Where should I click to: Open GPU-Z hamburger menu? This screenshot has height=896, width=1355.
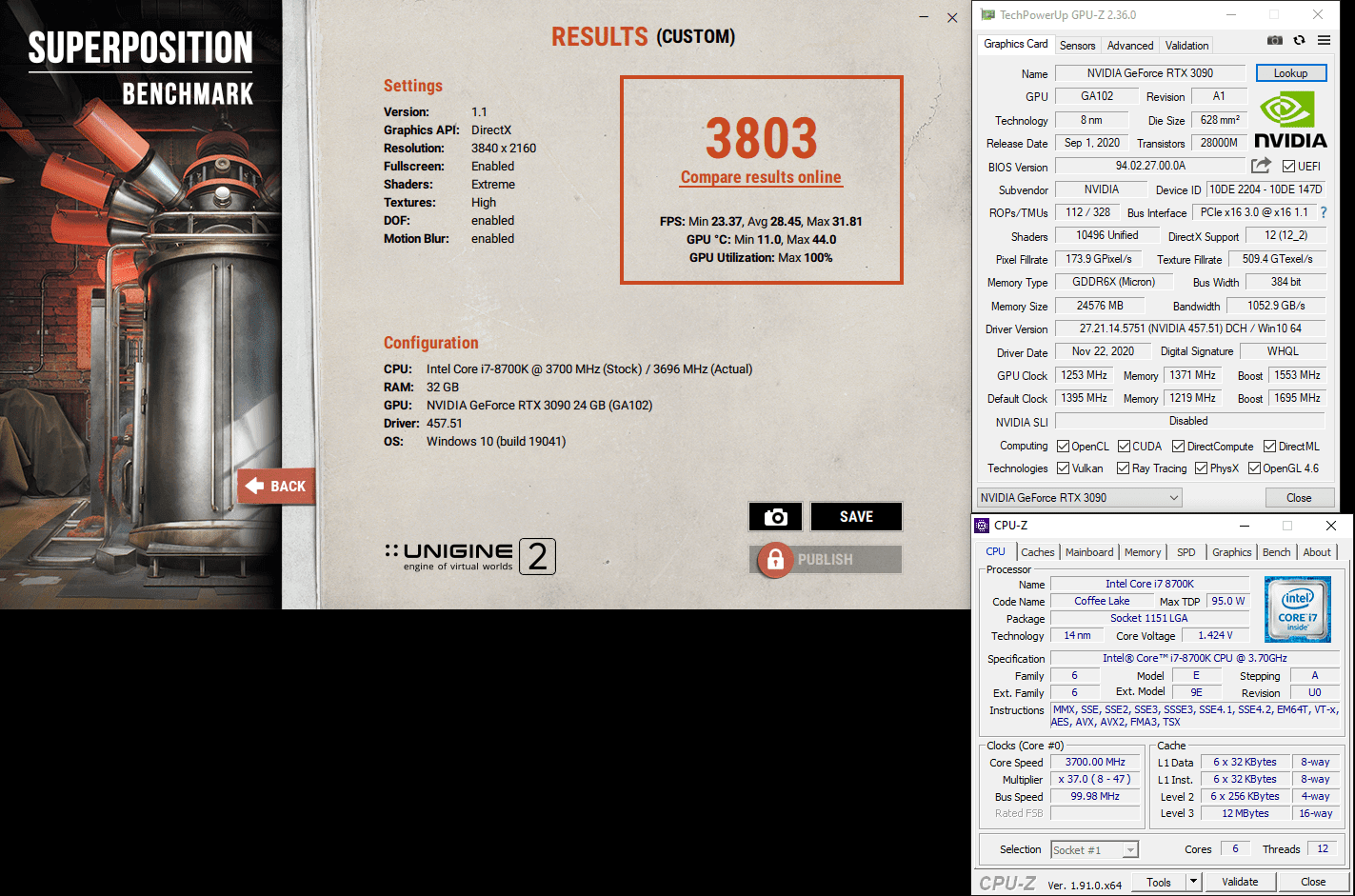tap(1324, 40)
